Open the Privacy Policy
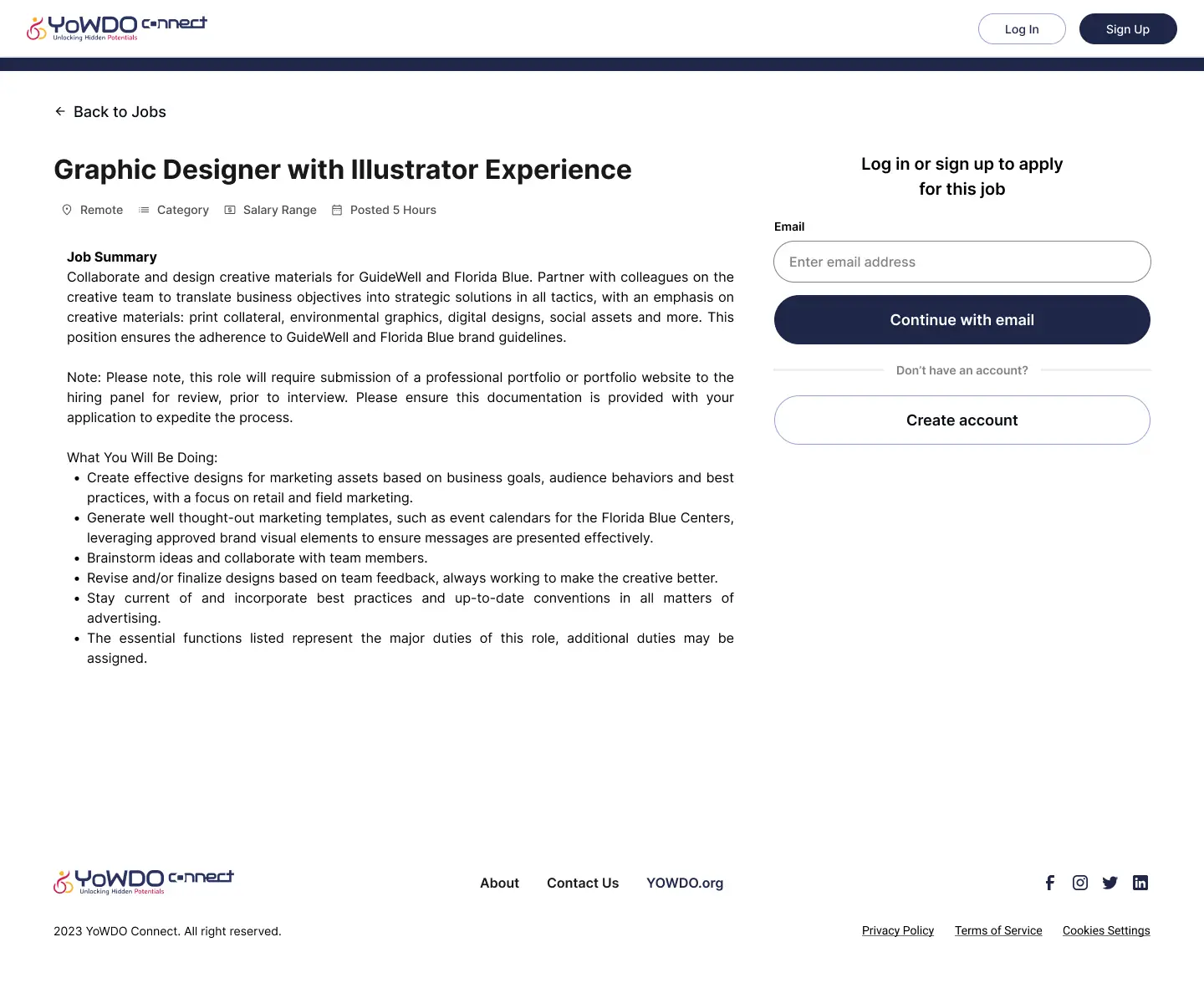 (x=898, y=930)
